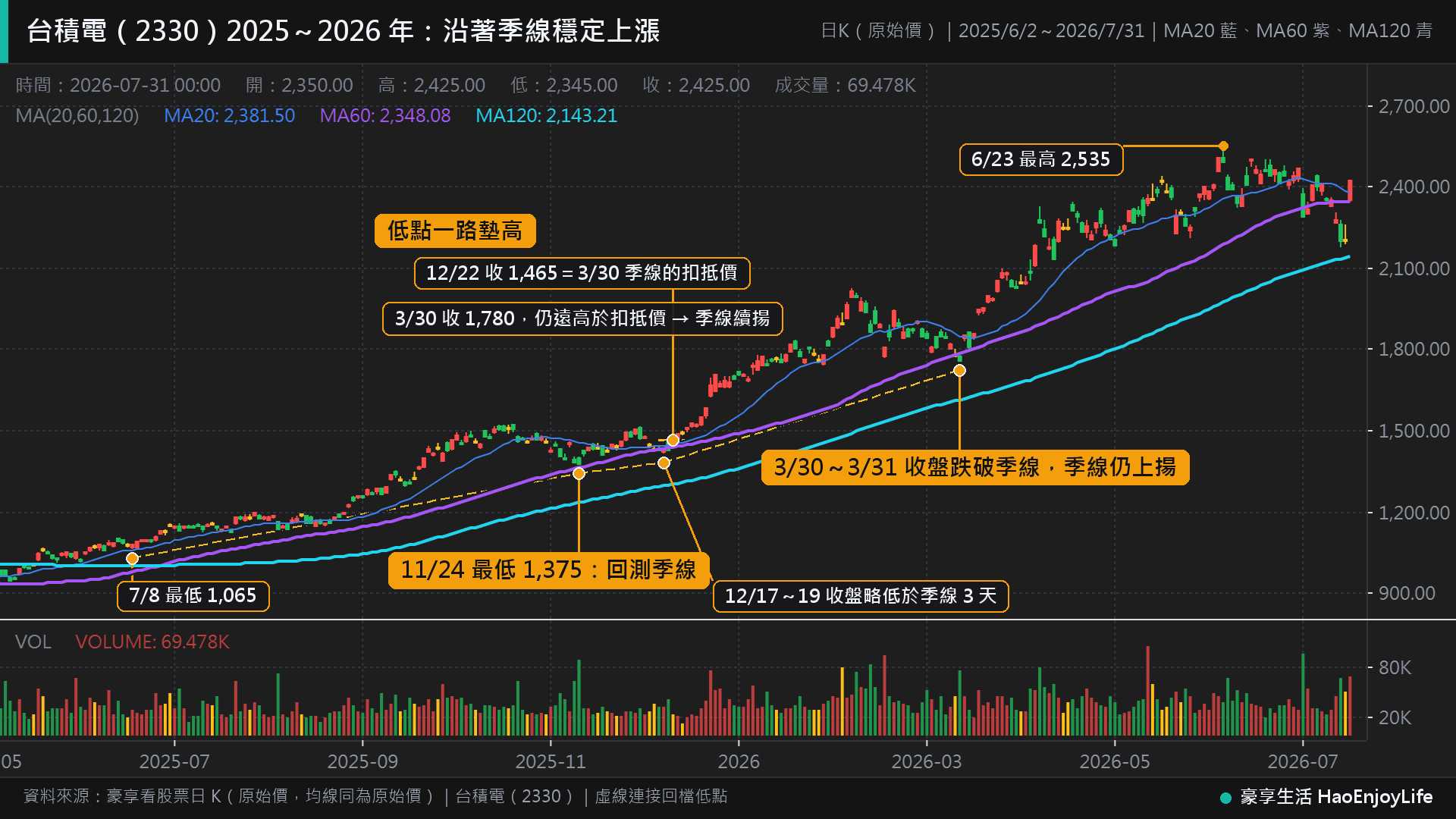Viewport: 1456px width, 819px height.
Task: Click the 12/17～19 收盤略低於季線 3 天 label
Action: coord(861,596)
